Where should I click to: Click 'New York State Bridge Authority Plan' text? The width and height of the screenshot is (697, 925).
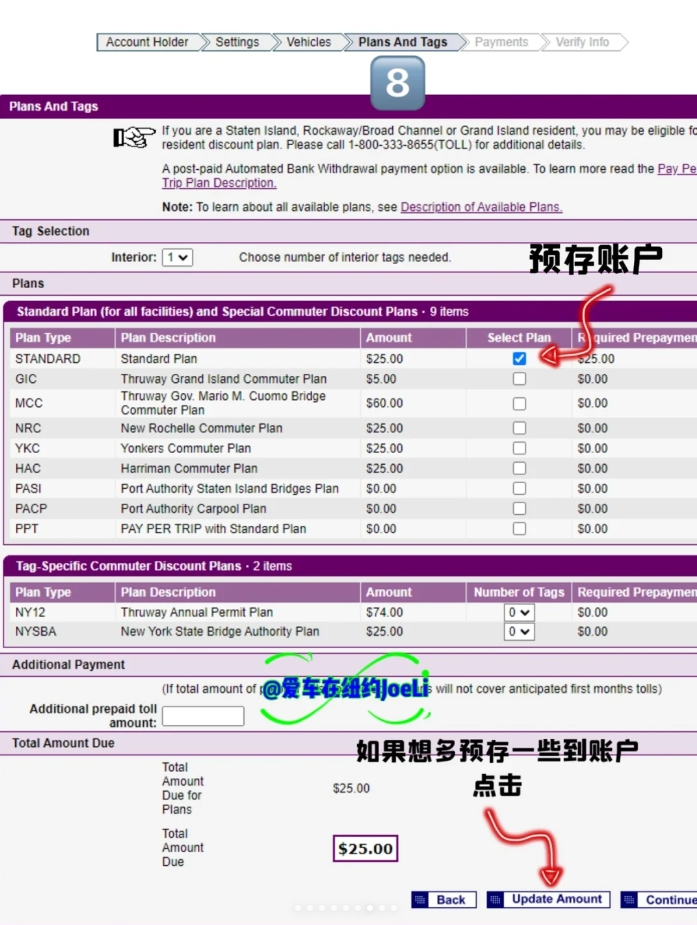(x=220, y=632)
